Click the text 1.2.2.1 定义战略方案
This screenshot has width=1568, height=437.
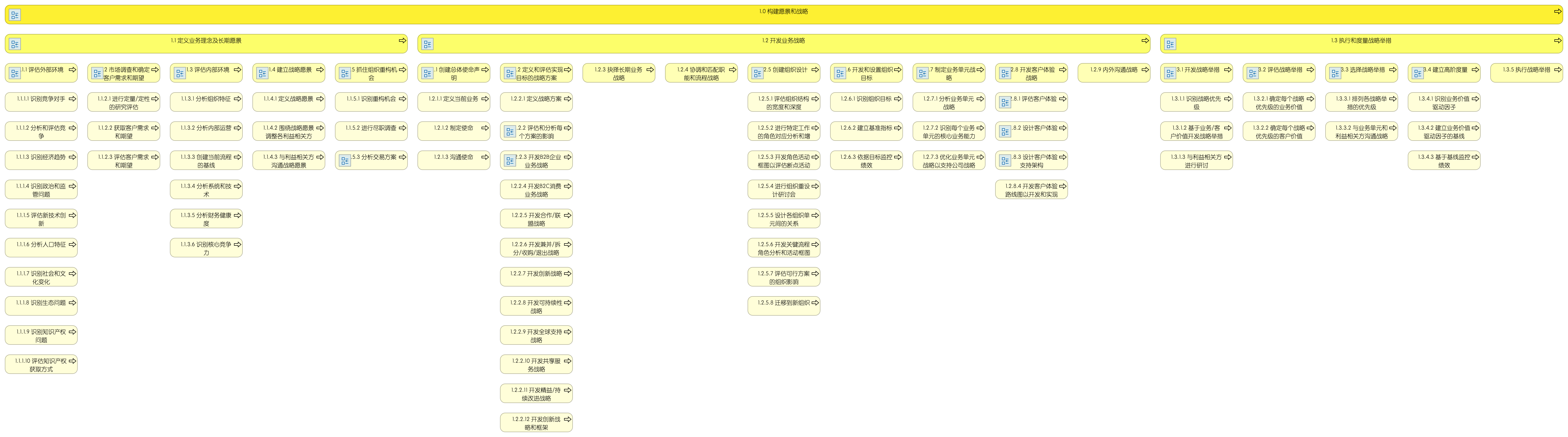536,99
